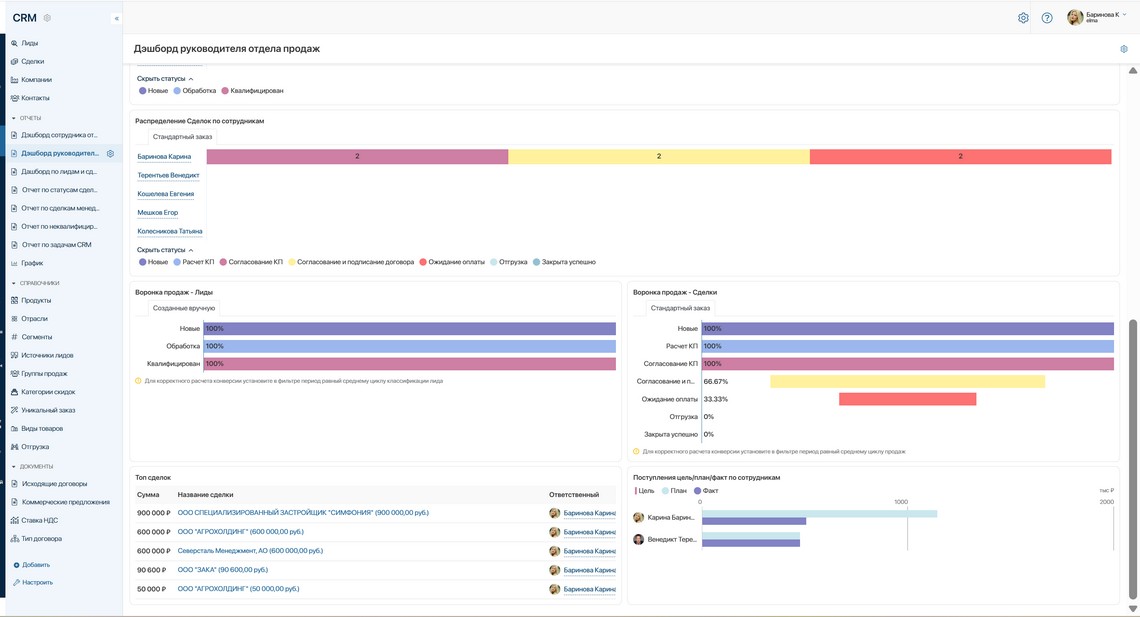The image size is (1140, 617).
Task: Click the Добавить plus icon in sidebar
Action: 17,565
